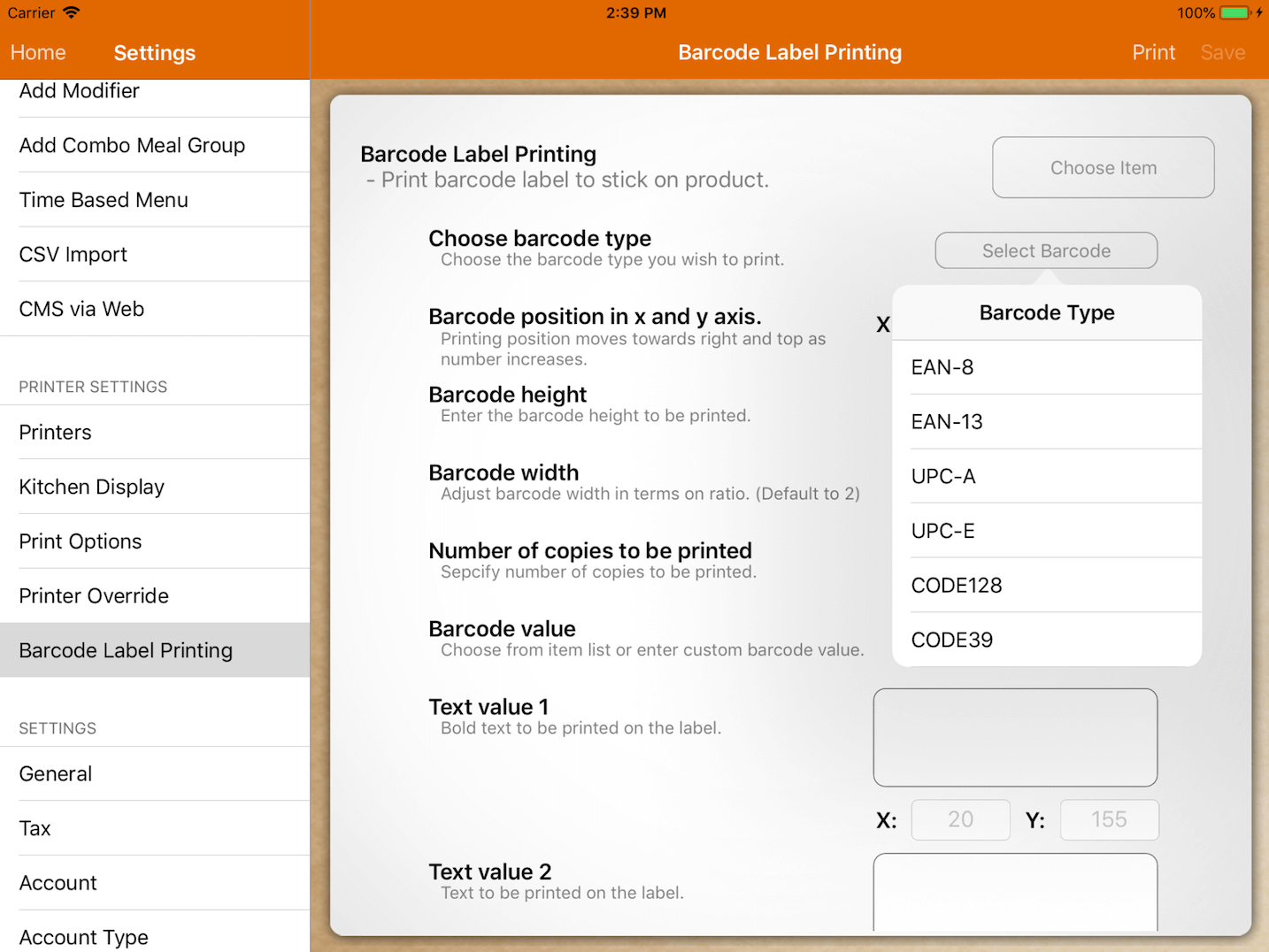Choose UPC-E barcode type
Viewport: 1269px width, 952px height.
1047,531
